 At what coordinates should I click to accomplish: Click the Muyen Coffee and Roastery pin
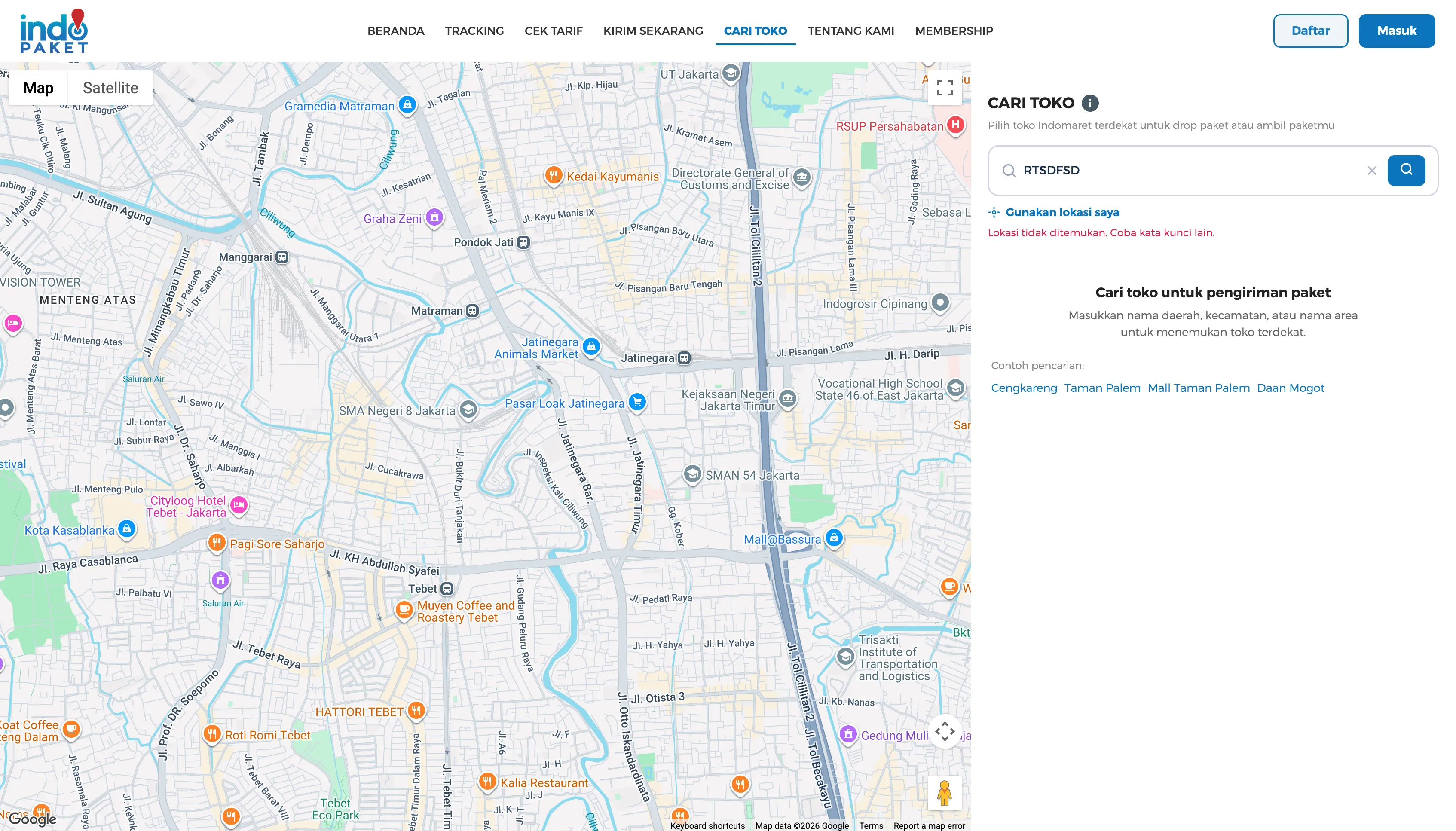[404, 610]
